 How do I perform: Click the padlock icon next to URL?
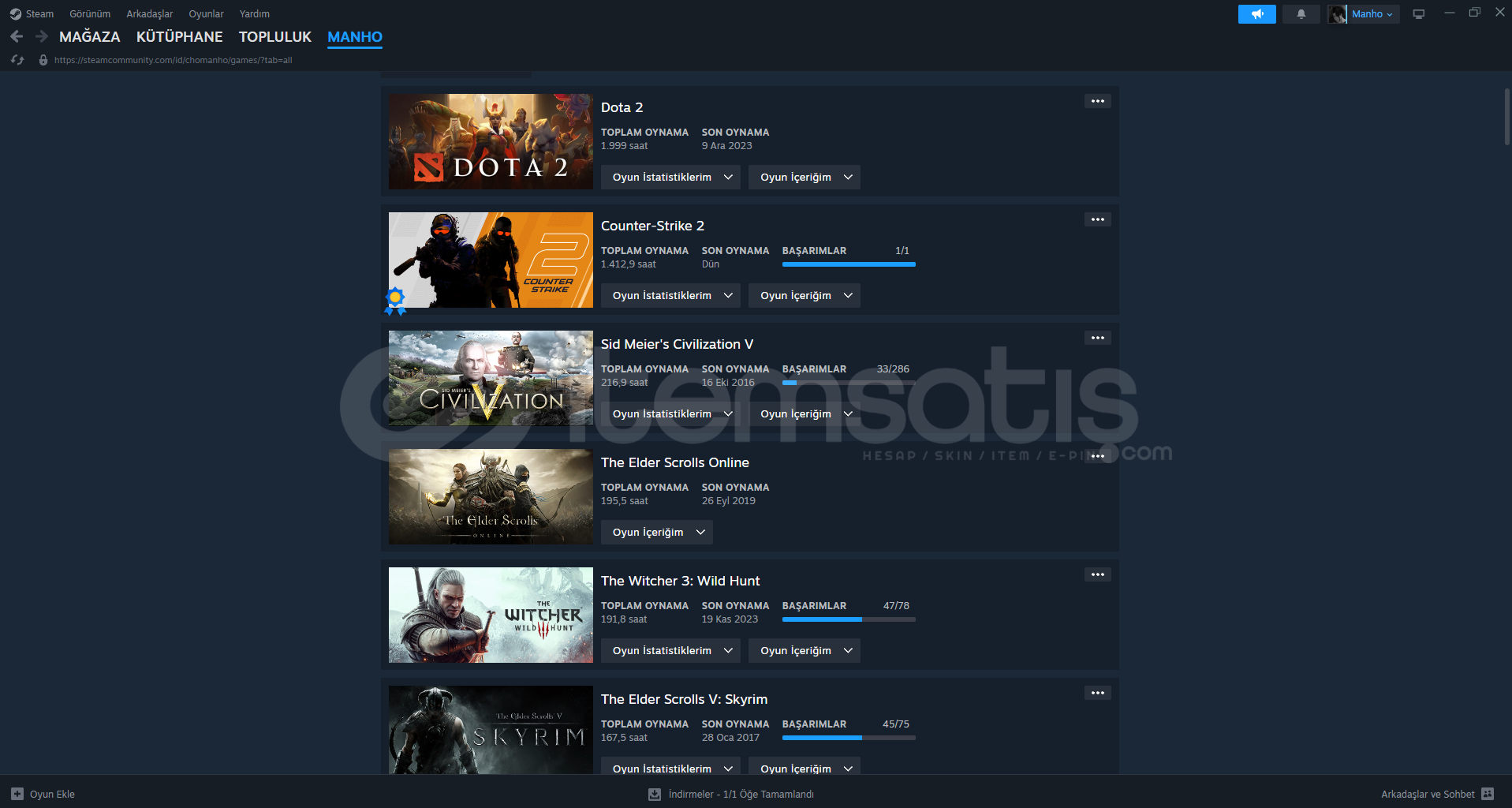pos(43,60)
